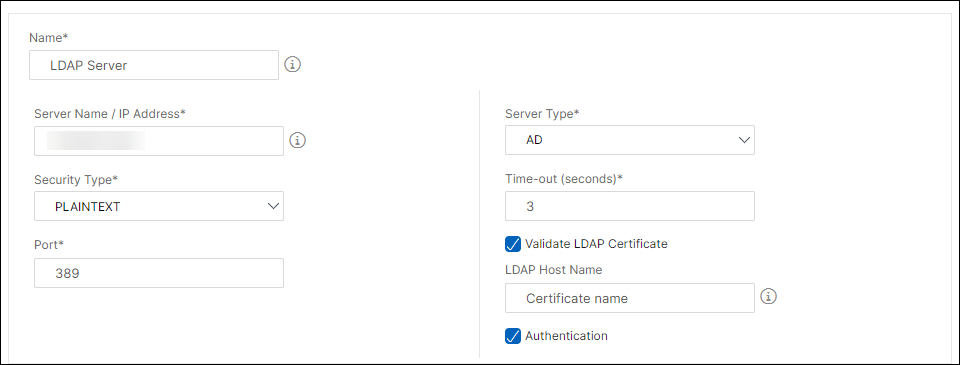The image size is (960, 365).
Task: Click the info icon beside LDAP Host Name
Action: (768, 297)
